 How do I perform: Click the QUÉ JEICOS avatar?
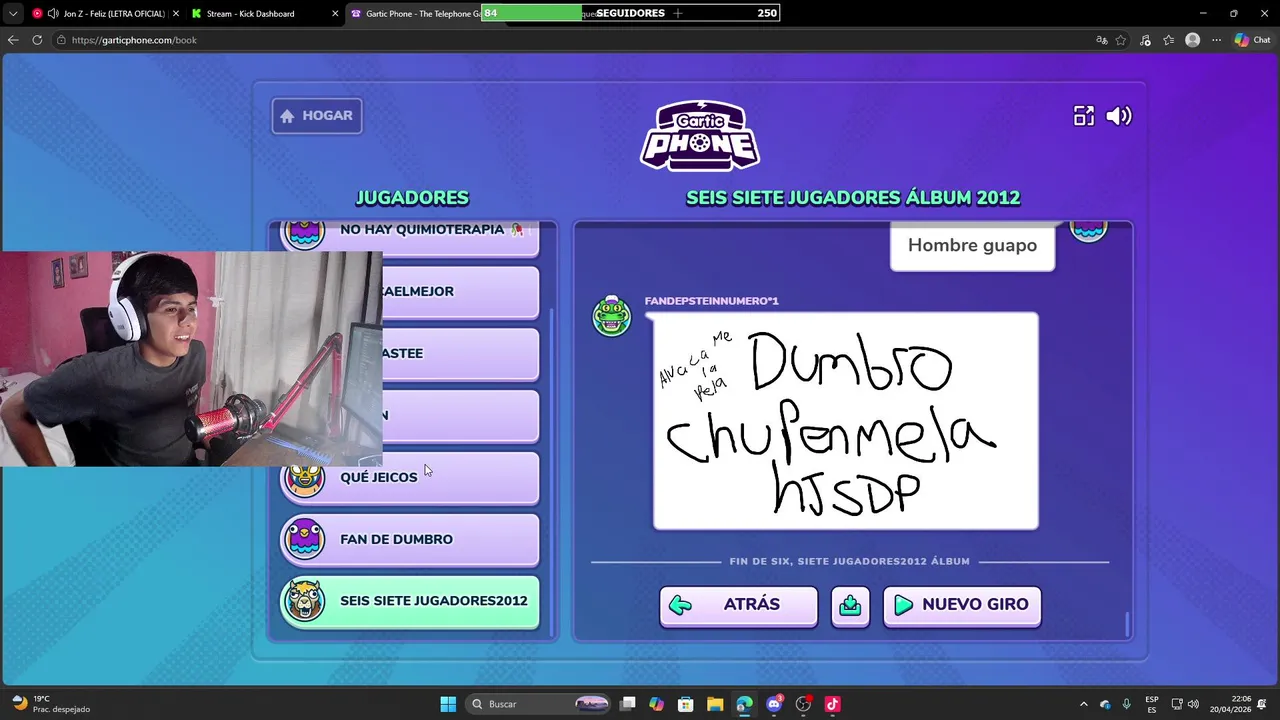(x=305, y=479)
